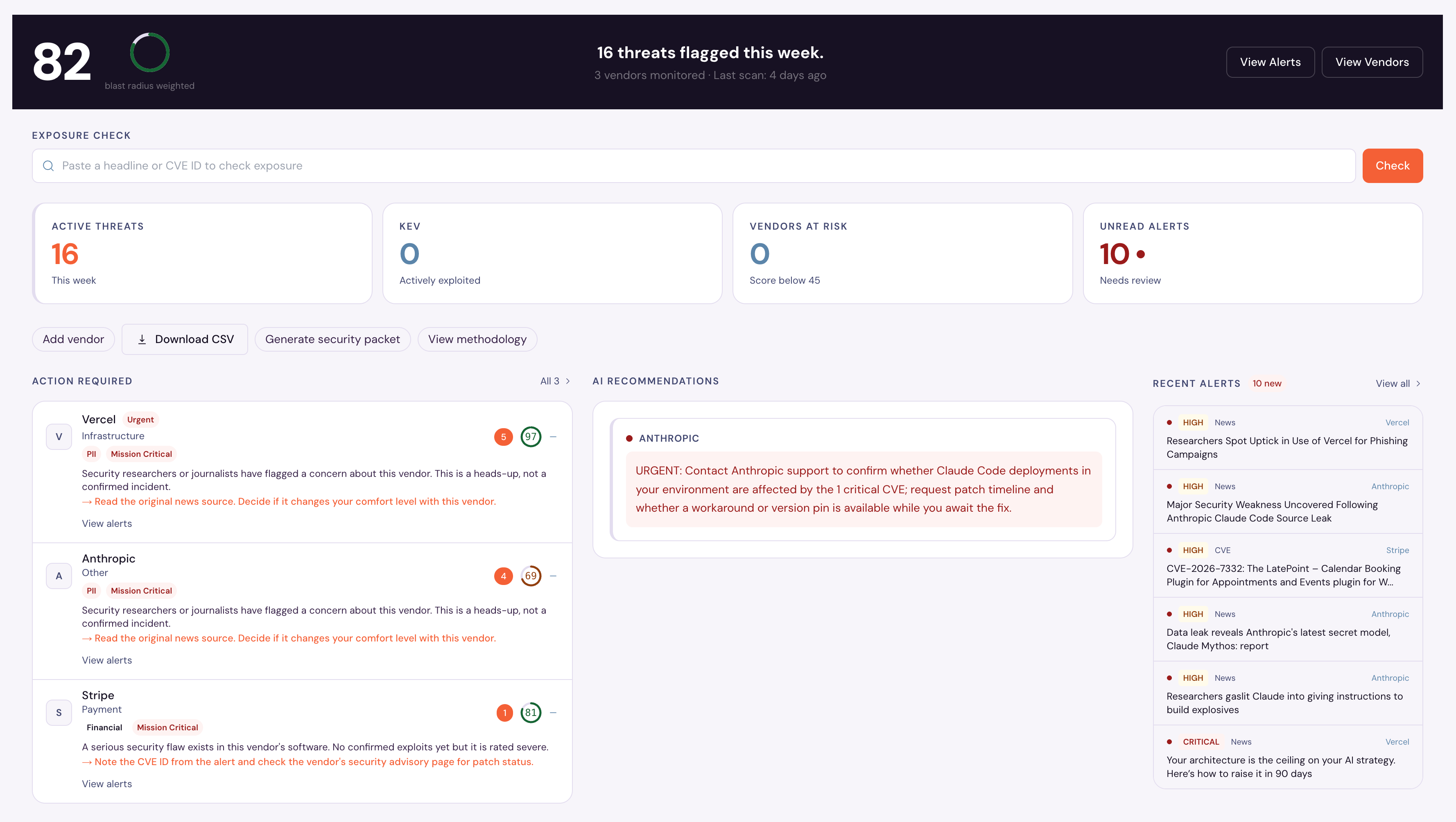This screenshot has height=822, width=1456.
Task: Click Stripe's score ring showing 81
Action: tap(531, 712)
